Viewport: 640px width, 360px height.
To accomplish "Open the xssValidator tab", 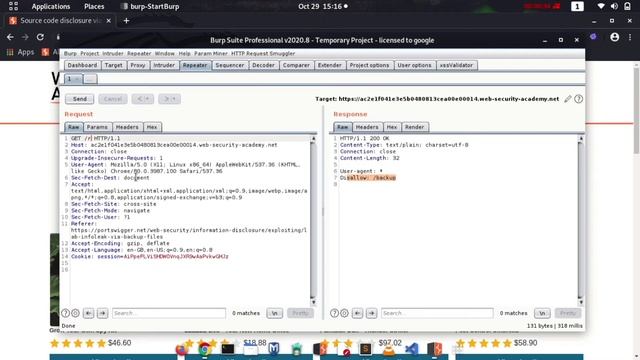I will (456, 65).
